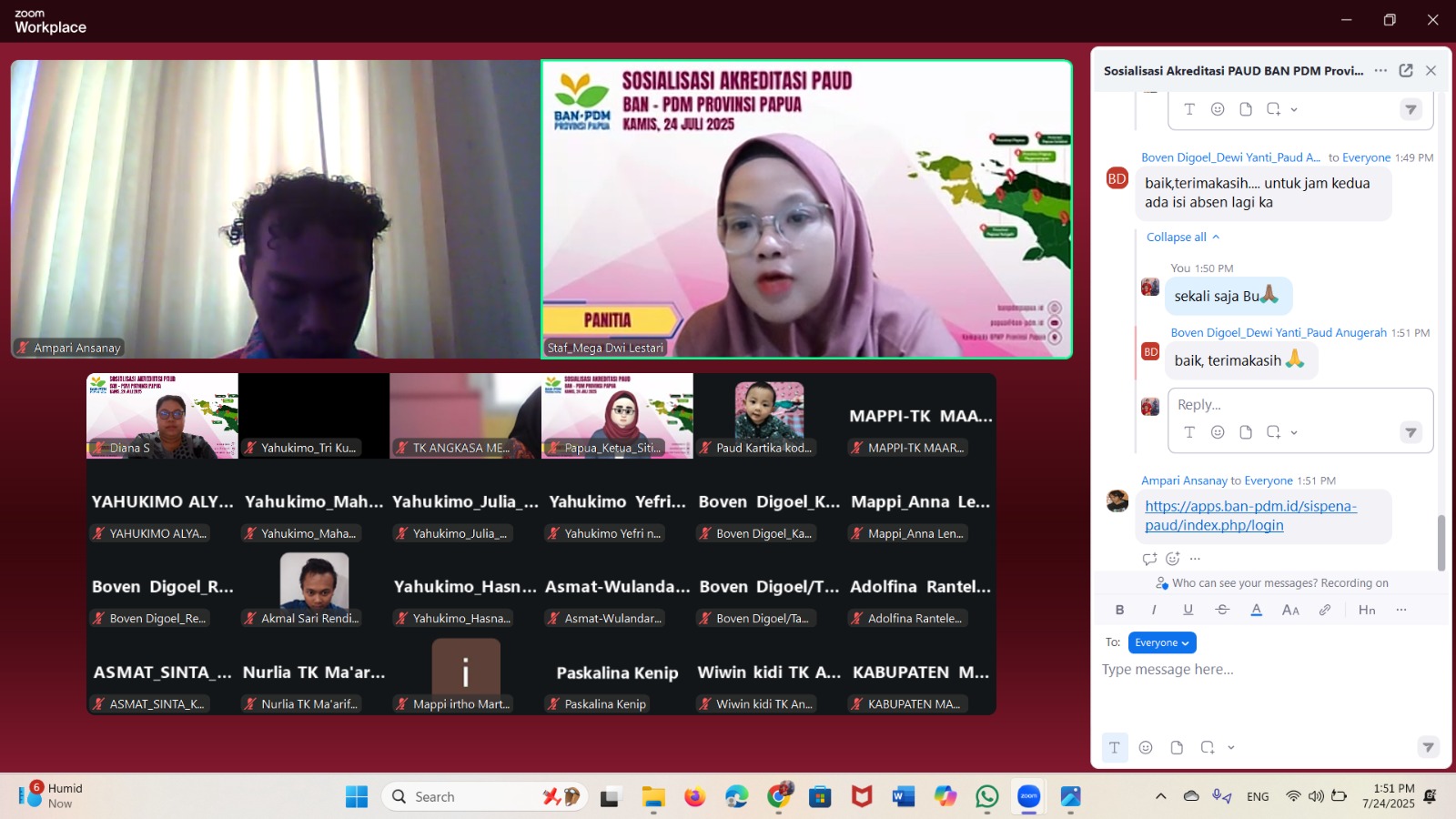Send message with bottom send icon
Viewport: 1456px width, 819px height.
1428,747
